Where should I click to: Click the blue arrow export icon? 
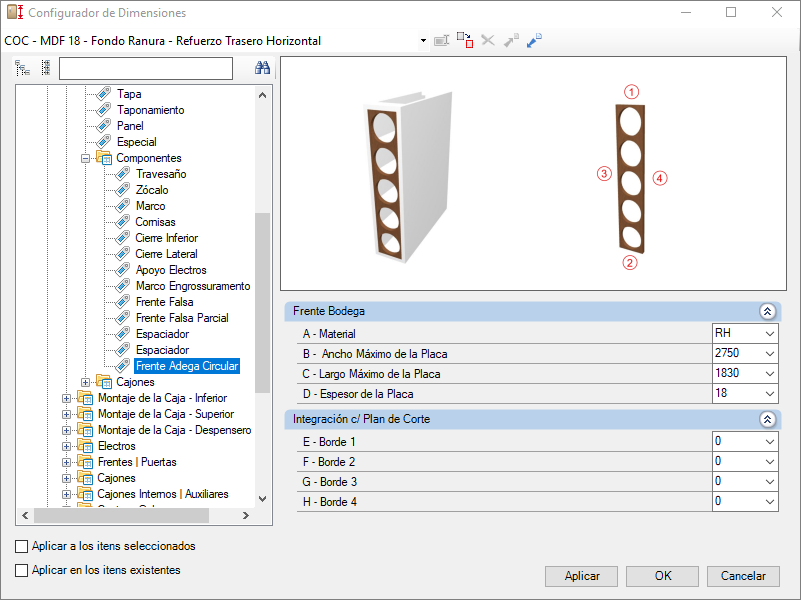click(x=534, y=40)
